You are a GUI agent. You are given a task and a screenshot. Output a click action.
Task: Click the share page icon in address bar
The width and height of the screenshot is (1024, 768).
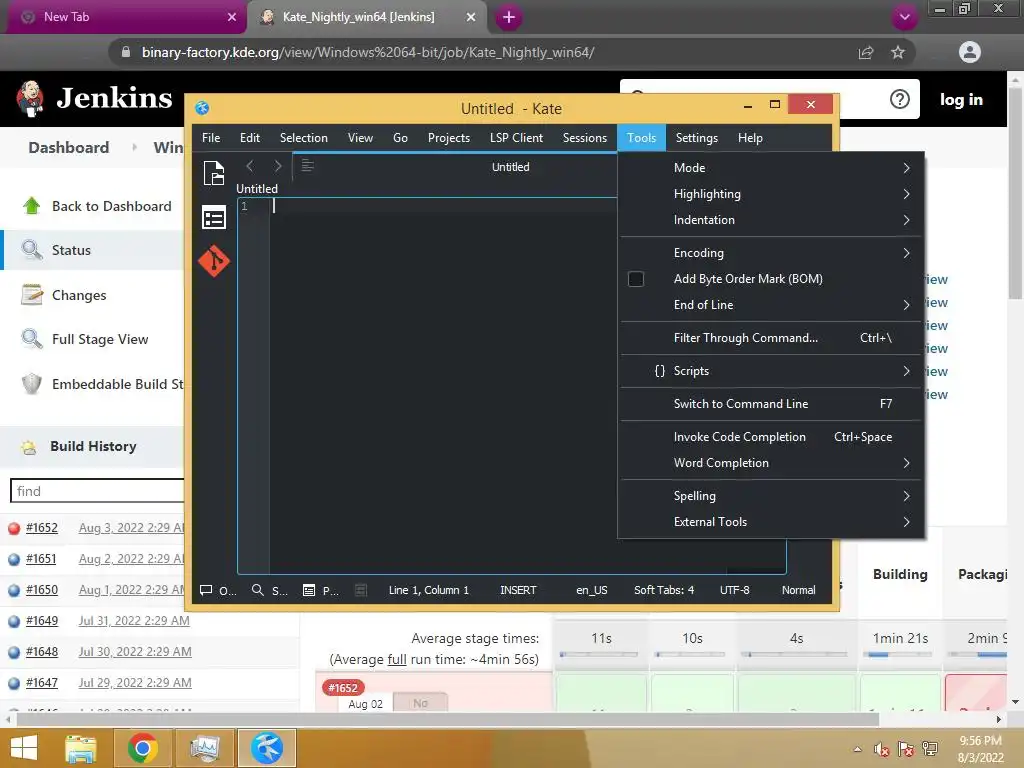[866, 52]
